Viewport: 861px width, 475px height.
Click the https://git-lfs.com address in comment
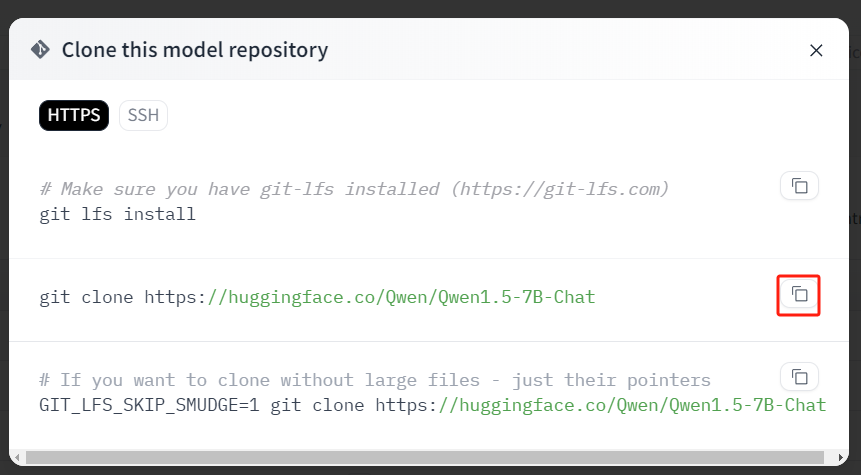pyautogui.click(x=560, y=189)
